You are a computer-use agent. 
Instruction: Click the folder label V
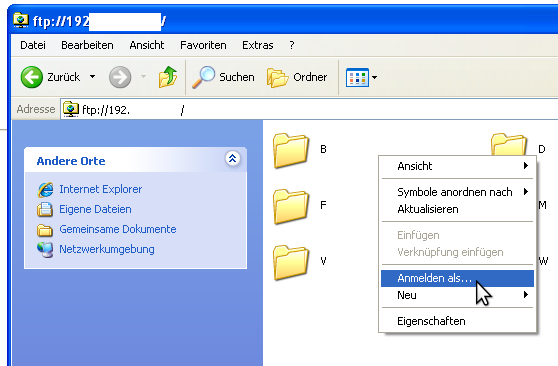(x=323, y=261)
